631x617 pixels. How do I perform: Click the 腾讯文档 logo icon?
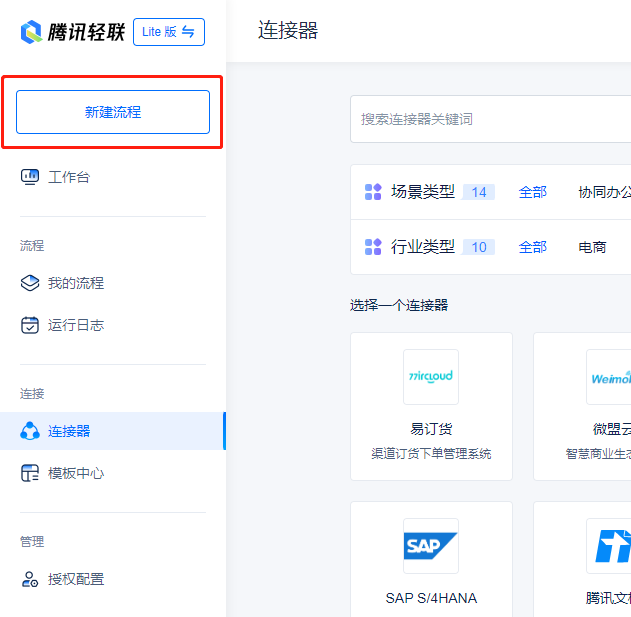pyautogui.click(x=608, y=546)
